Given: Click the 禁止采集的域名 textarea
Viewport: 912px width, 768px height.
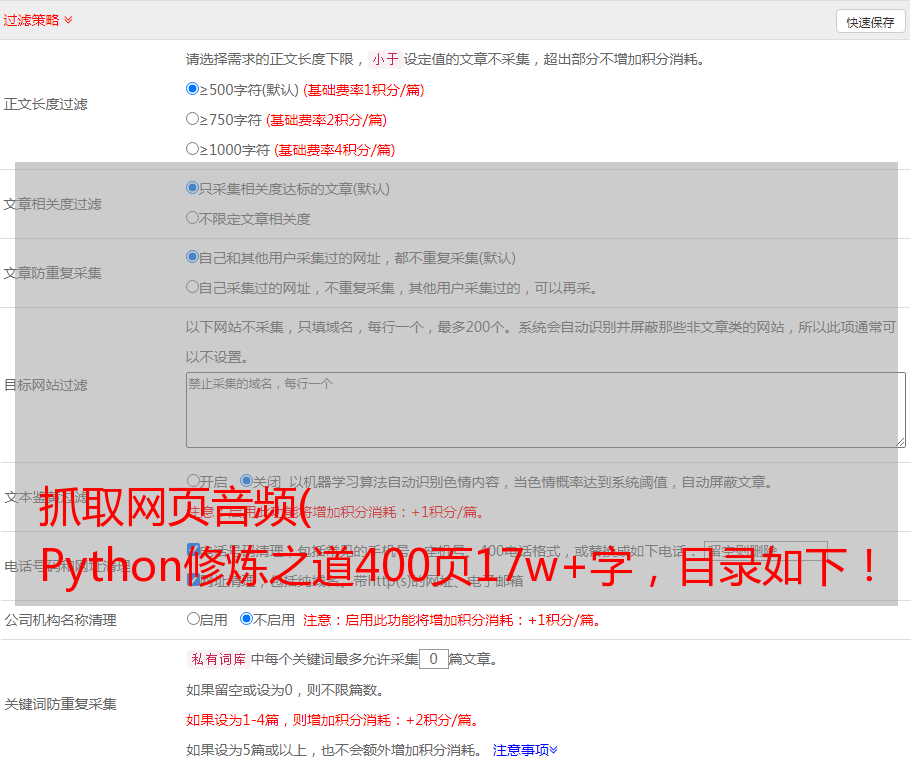Looking at the screenshot, I should click(546, 410).
